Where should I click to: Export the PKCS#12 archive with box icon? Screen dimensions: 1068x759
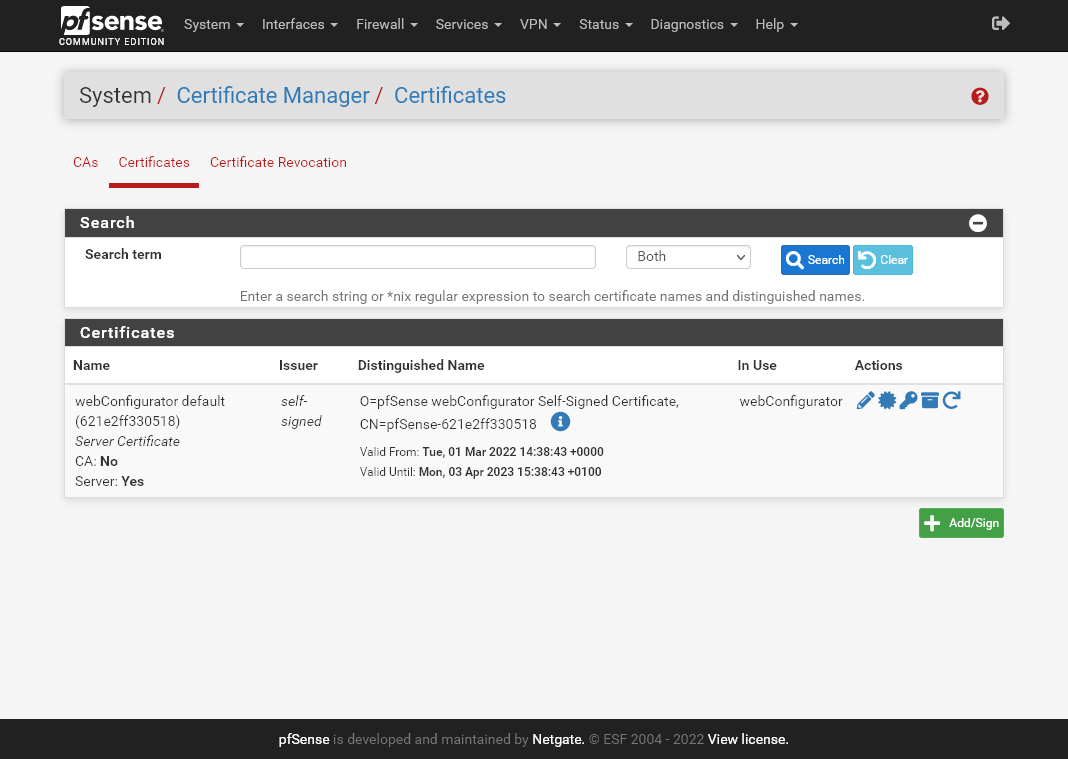(930, 400)
